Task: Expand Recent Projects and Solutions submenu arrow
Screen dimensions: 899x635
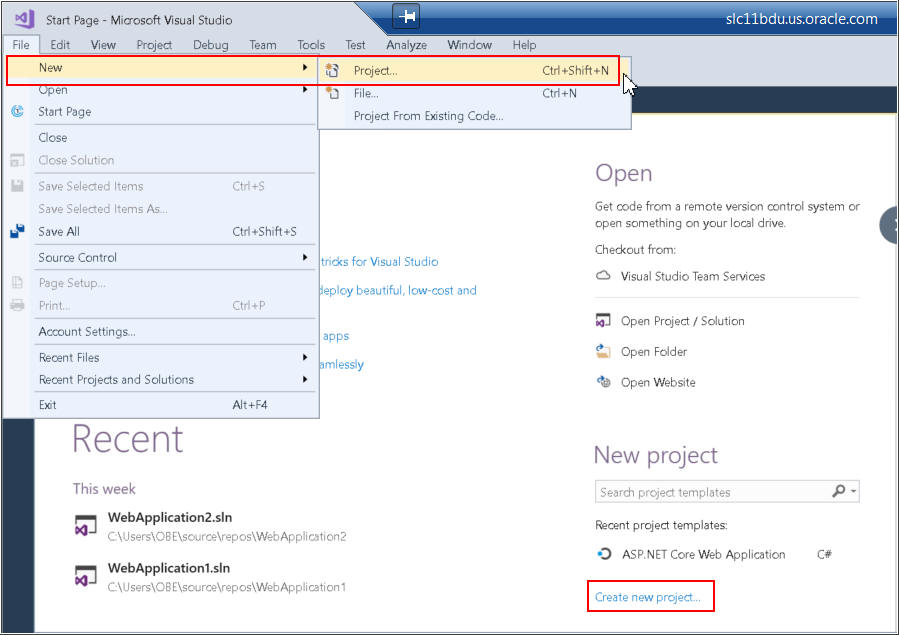Action: pyautogui.click(x=305, y=379)
